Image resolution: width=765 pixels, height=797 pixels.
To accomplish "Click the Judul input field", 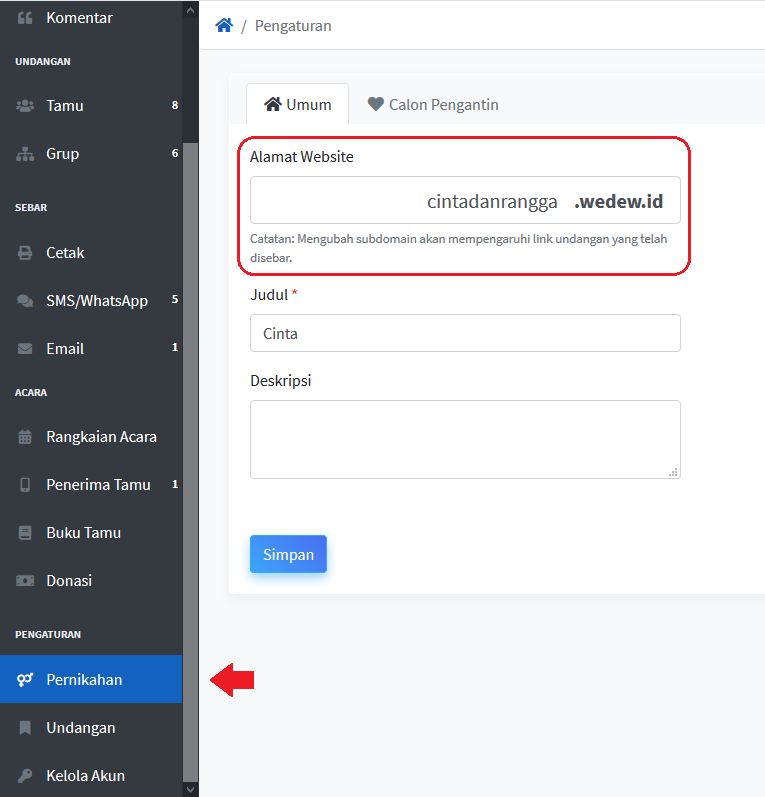I will 465,333.
